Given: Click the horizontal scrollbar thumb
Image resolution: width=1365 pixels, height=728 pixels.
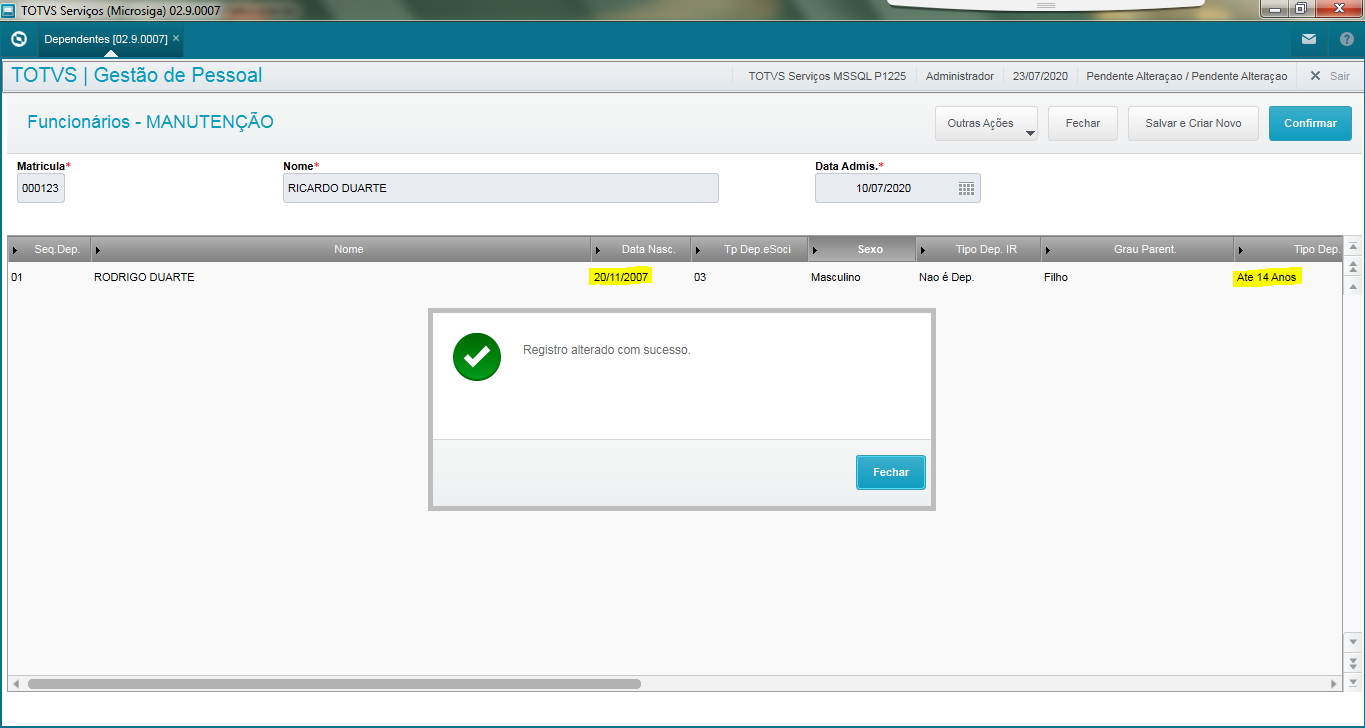Looking at the screenshot, I should 334,684.
